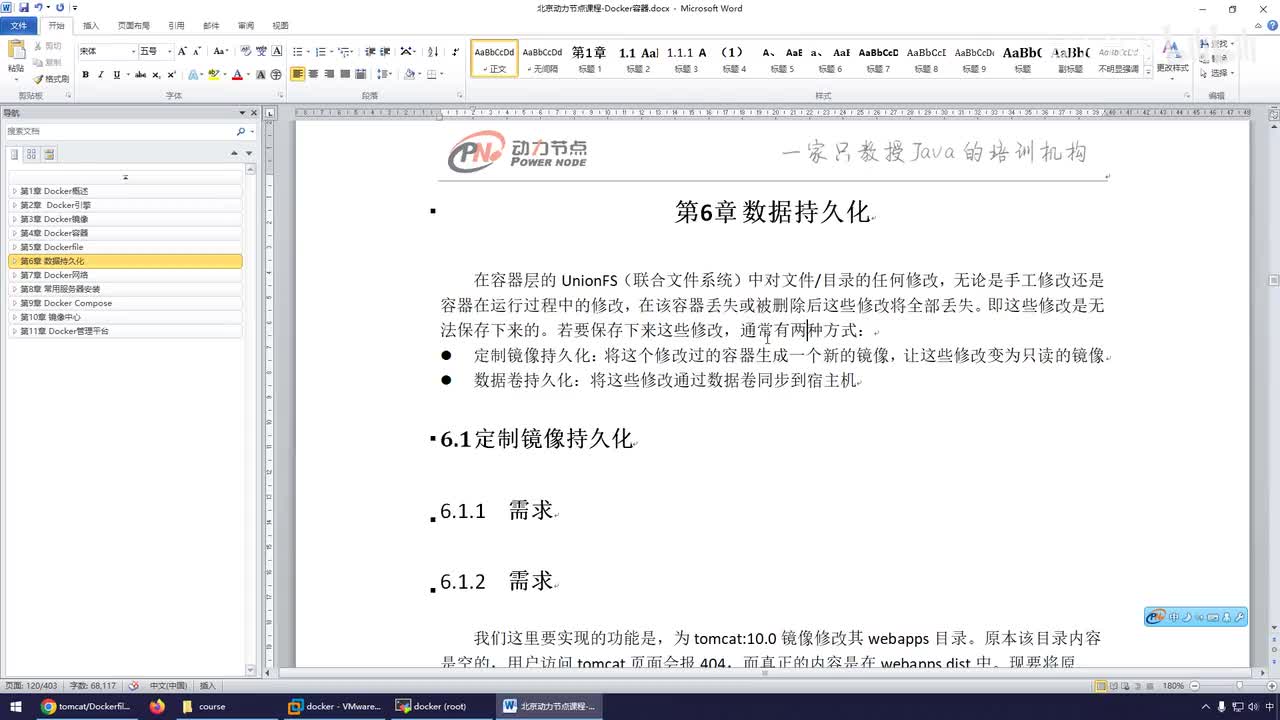The height and width of the screenshot is (720, 1280).
Task: Apply strikethrough to text
Action: [140, 75]
